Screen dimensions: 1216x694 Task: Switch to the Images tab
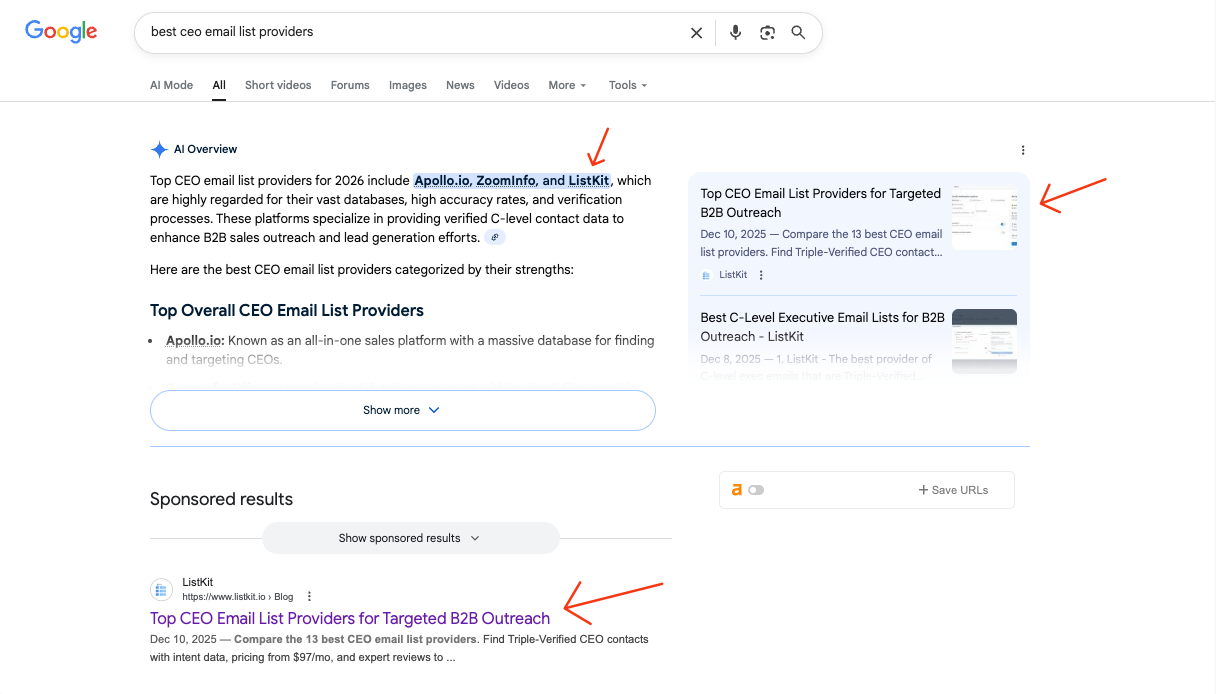(x=408, y=85)
